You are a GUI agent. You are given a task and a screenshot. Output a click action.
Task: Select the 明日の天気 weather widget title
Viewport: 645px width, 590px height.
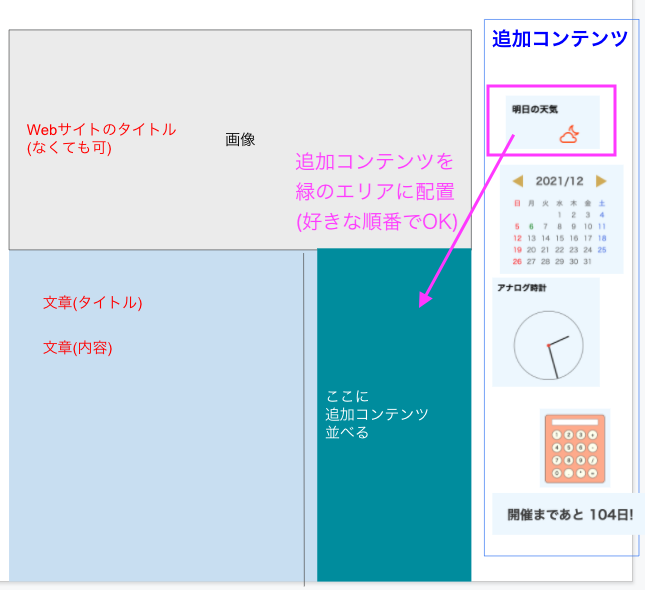(x=534, y=108)
